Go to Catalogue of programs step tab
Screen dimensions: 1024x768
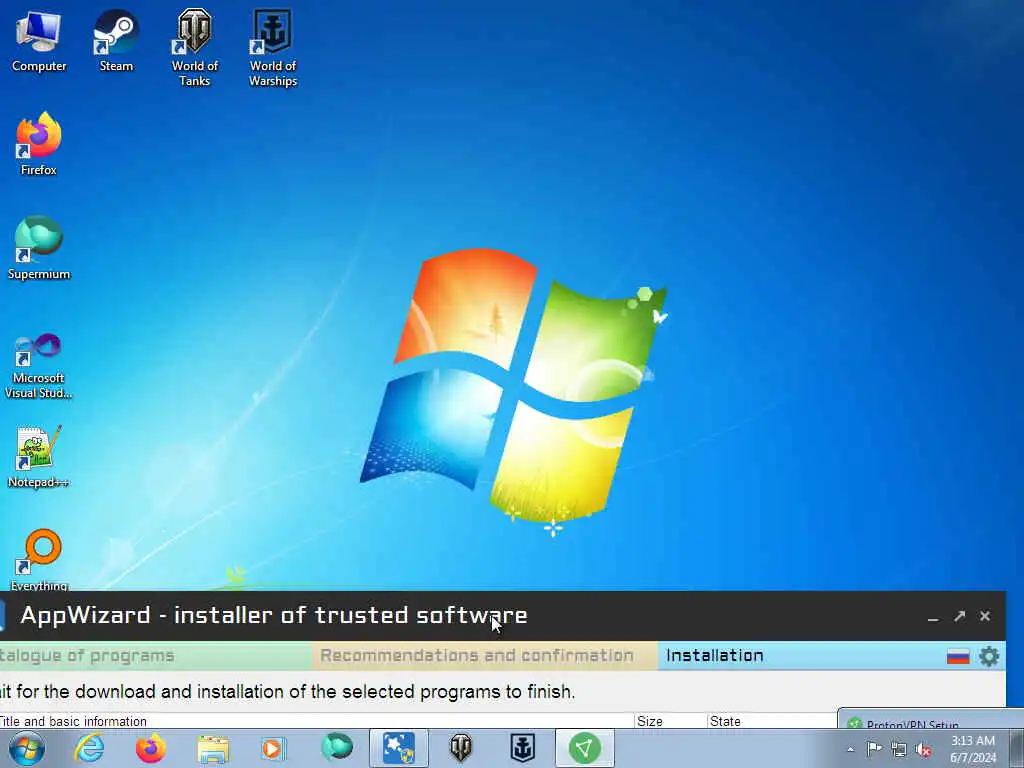tap(154, 656)
